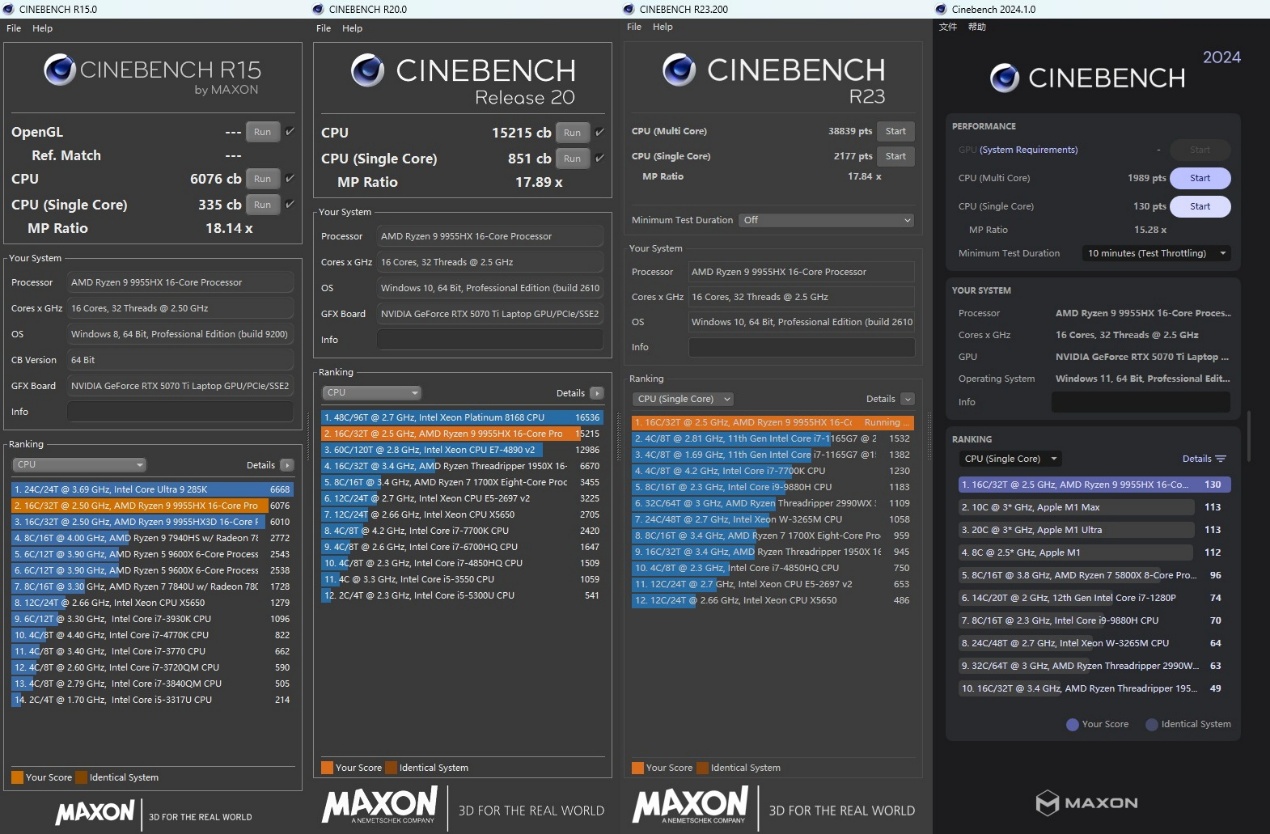The image size is (1270, 834).
Task: Click the Cinebench R20.0 title bar app icon
Action: click(319, 9)
